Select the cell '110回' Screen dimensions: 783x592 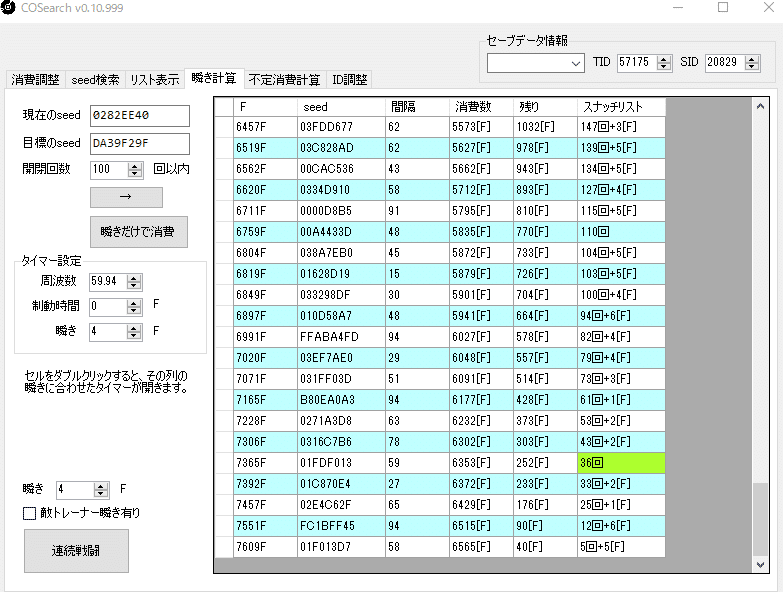point(621,232)
